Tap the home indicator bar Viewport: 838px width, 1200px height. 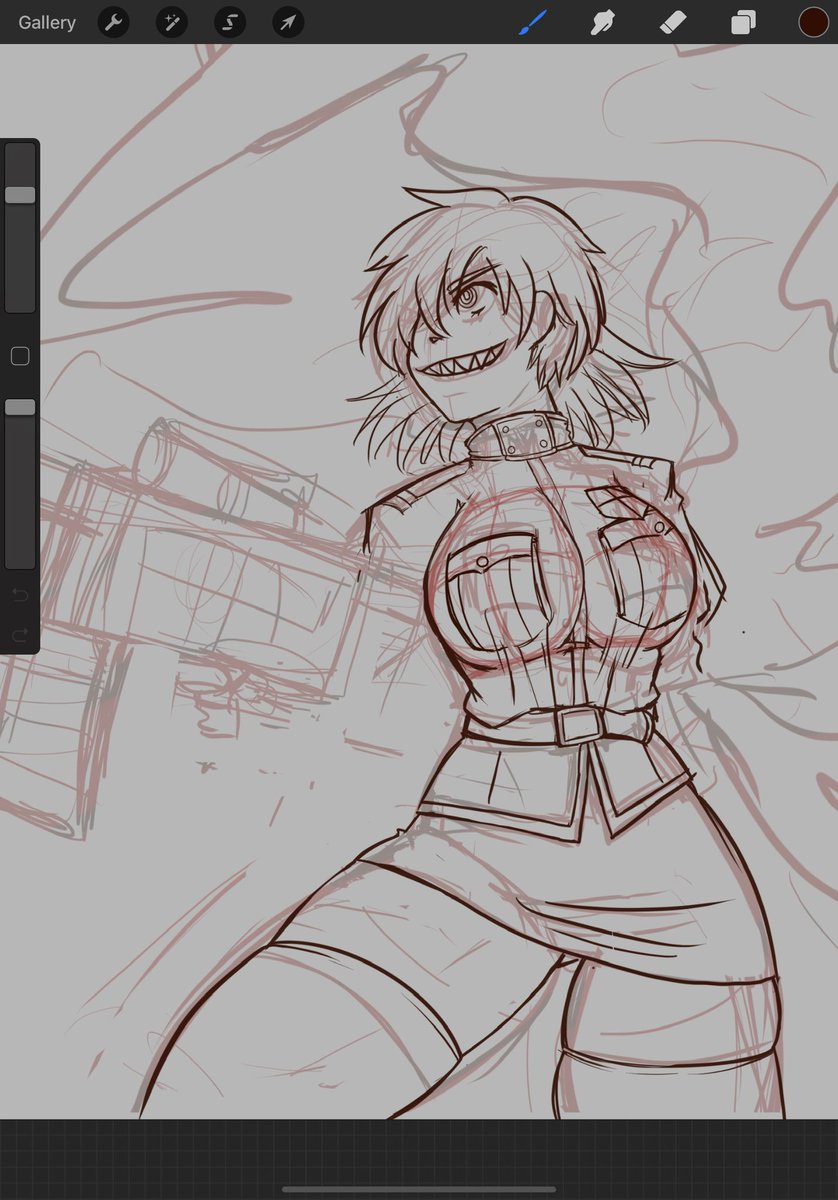click(x=419, y=1189)
